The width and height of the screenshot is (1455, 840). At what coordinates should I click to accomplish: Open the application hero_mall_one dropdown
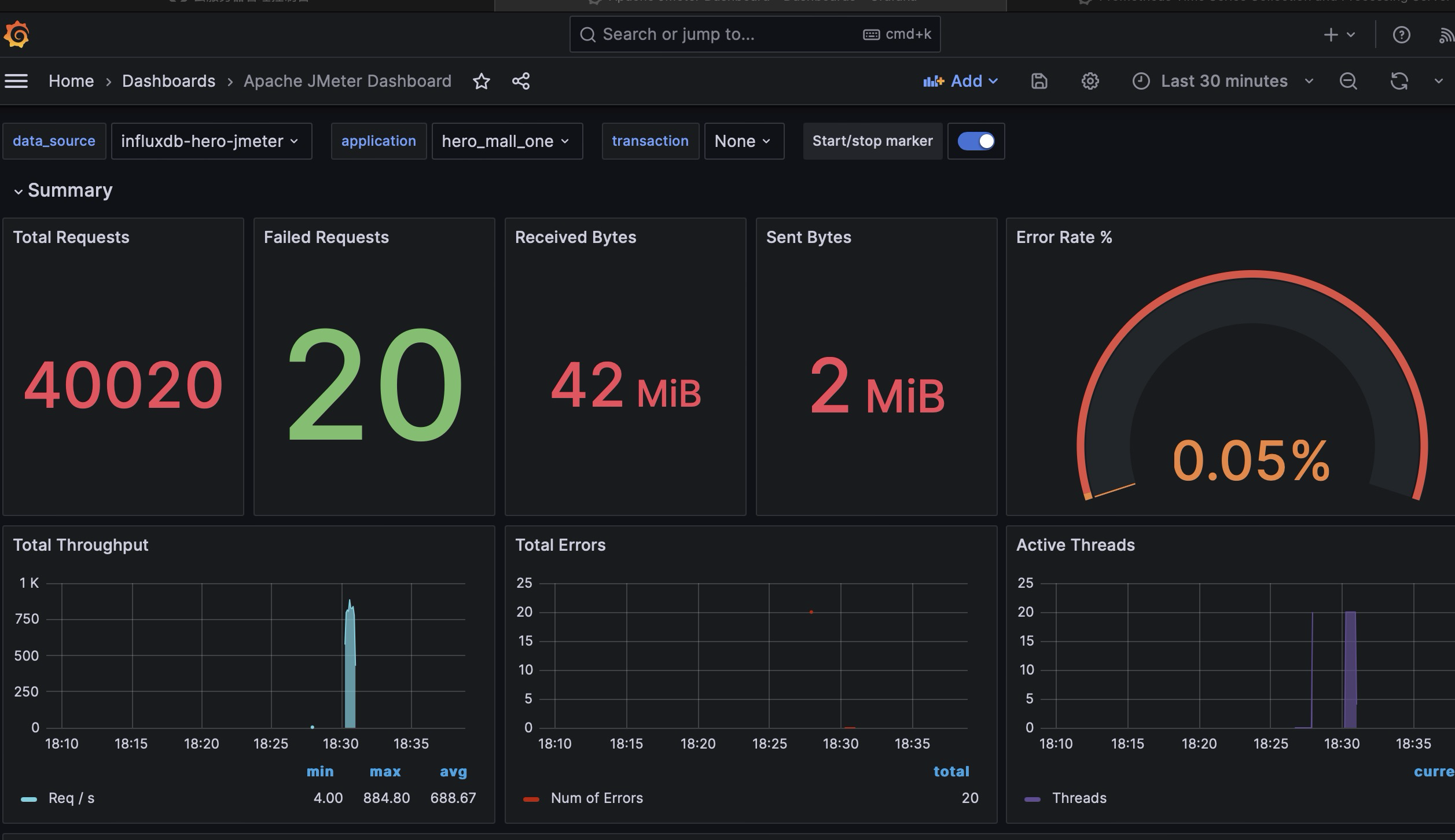coord(507,141)
